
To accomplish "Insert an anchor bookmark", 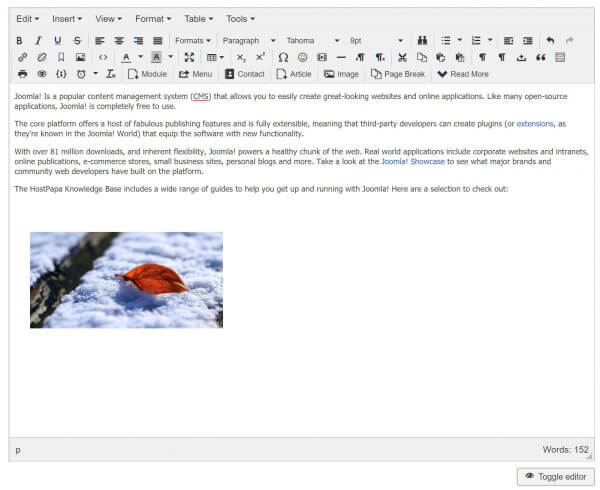I will pos(61,57).
